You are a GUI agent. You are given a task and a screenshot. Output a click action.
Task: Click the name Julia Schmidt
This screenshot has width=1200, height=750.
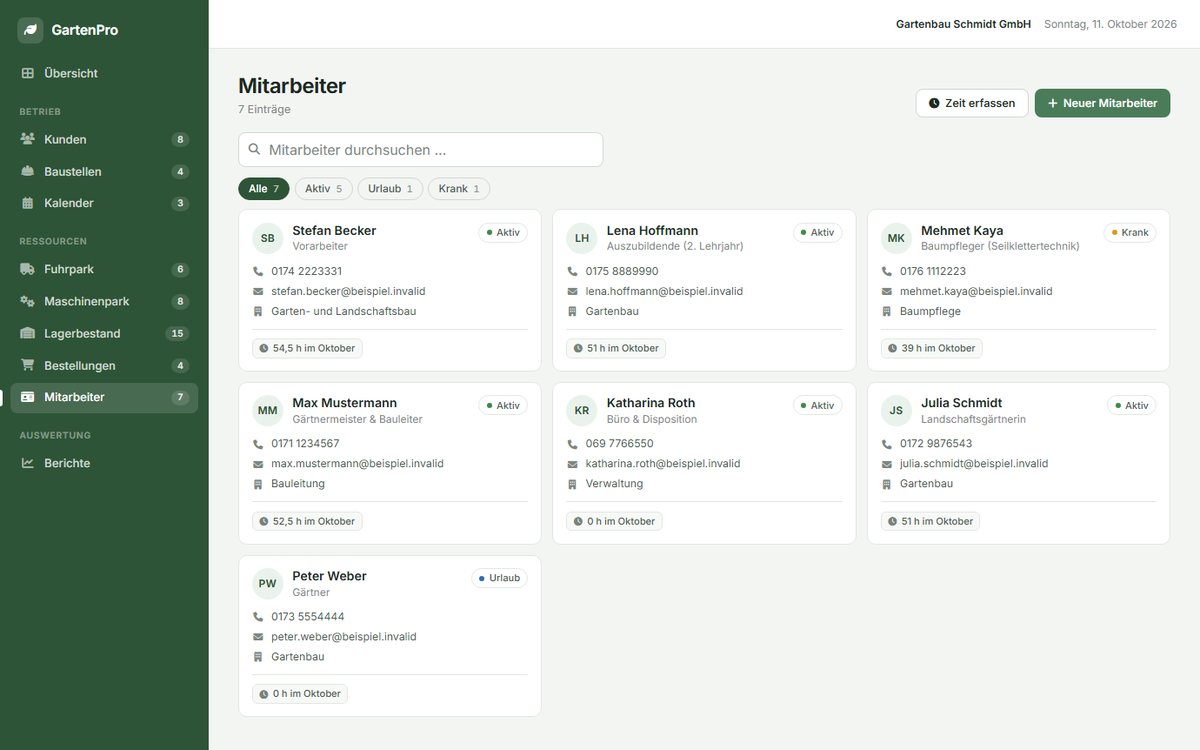961,403
